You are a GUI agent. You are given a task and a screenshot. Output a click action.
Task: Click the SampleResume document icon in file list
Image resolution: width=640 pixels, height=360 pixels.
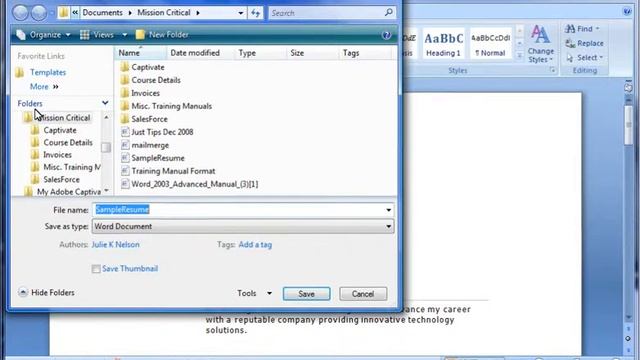tap(125, 158)
